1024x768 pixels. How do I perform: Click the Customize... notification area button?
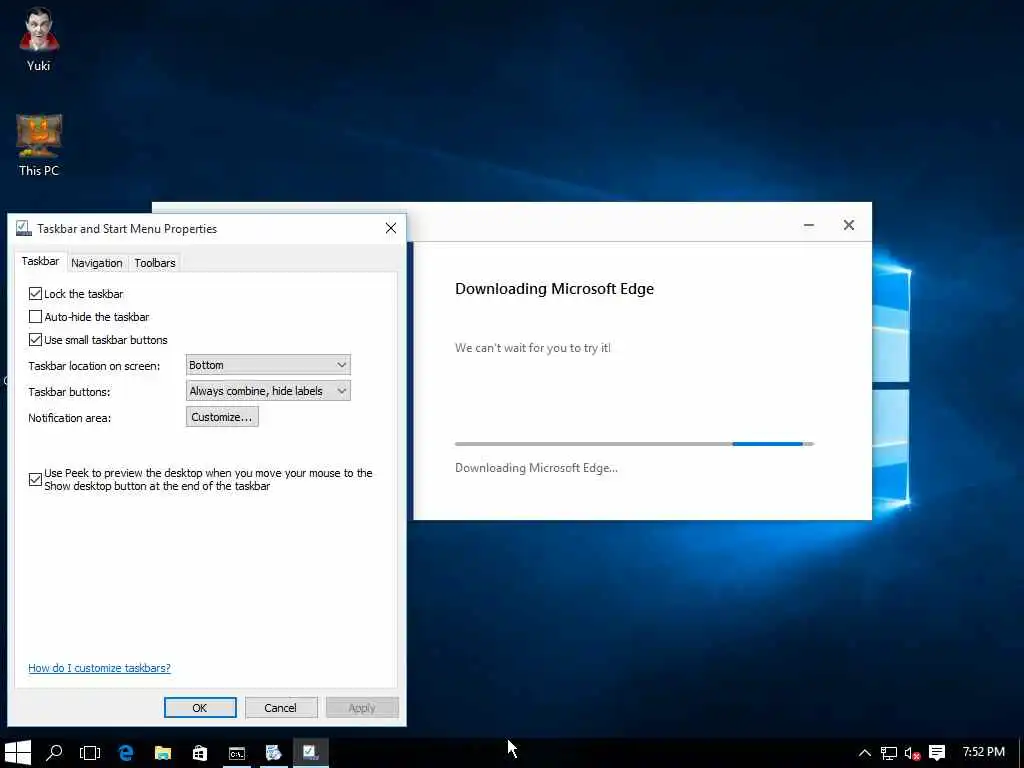coord(222,417)
